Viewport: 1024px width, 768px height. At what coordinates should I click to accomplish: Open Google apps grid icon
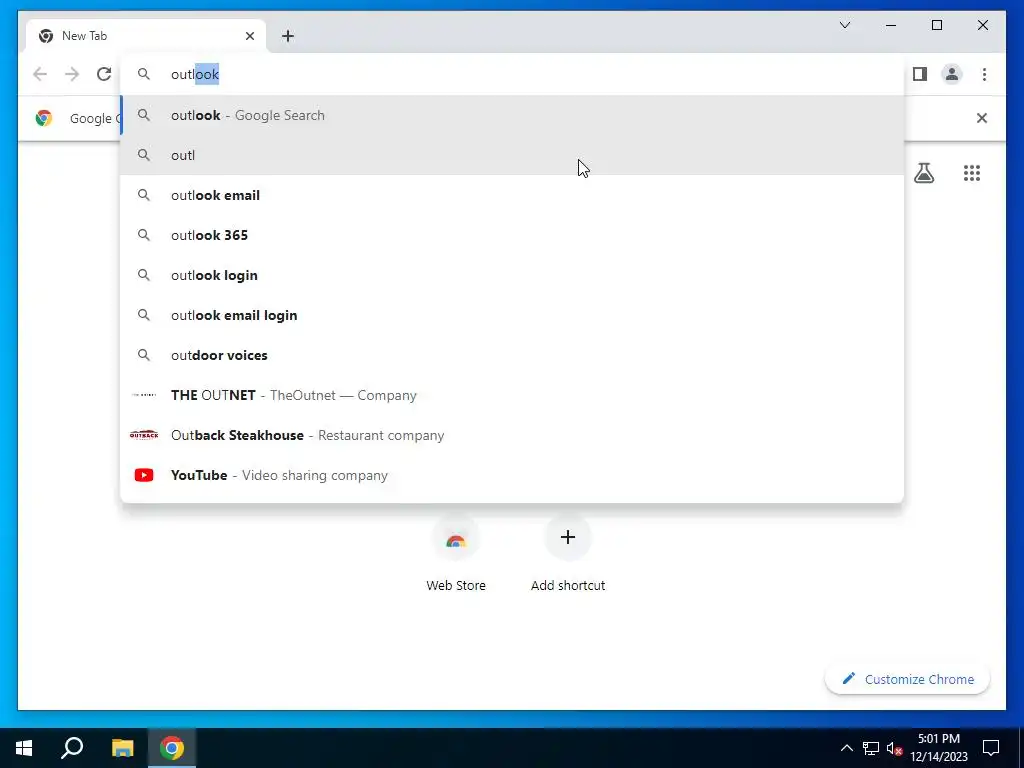click(x=972, y=173)
